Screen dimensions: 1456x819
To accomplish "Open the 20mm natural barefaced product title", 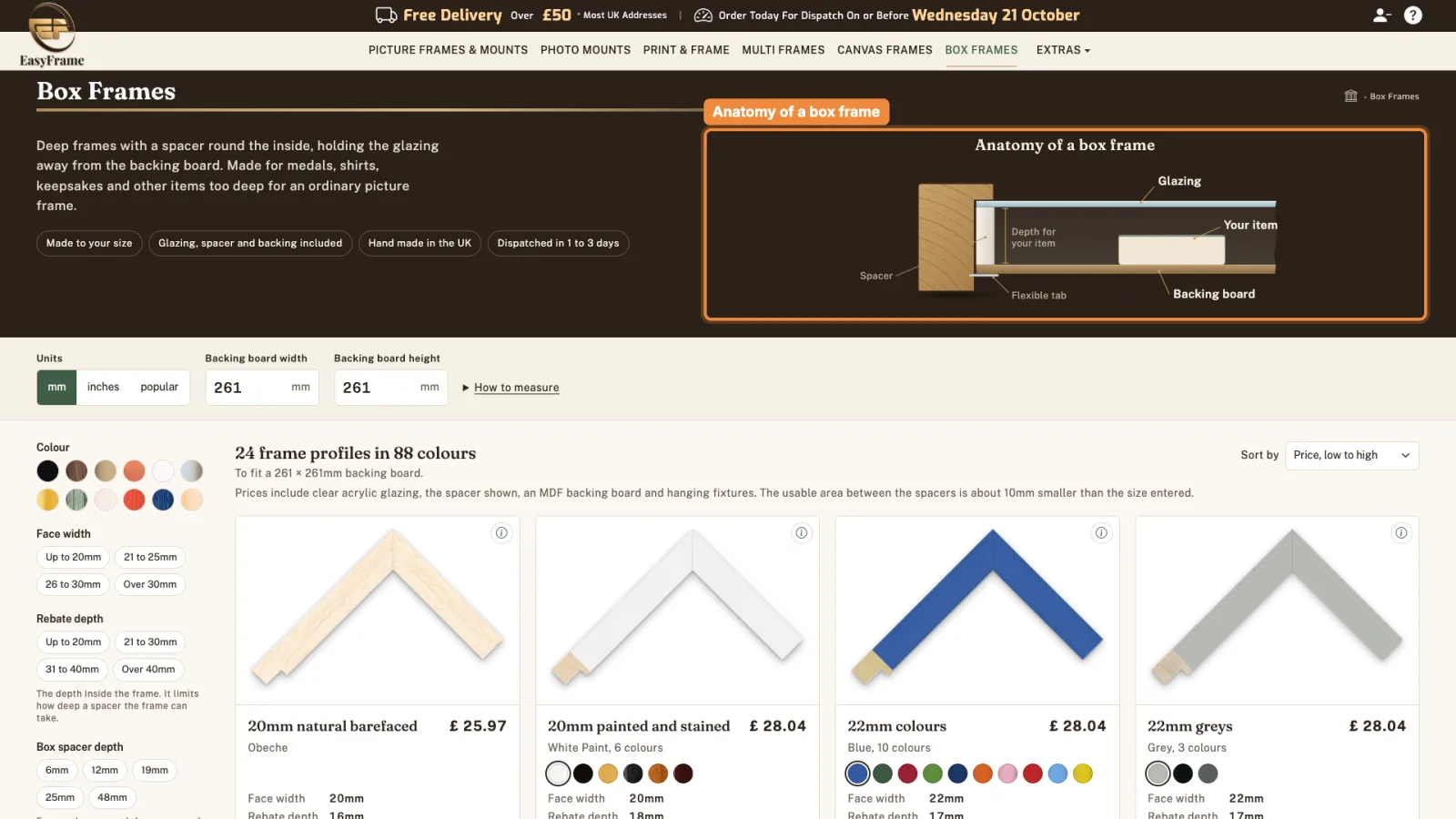I will 332,726.
